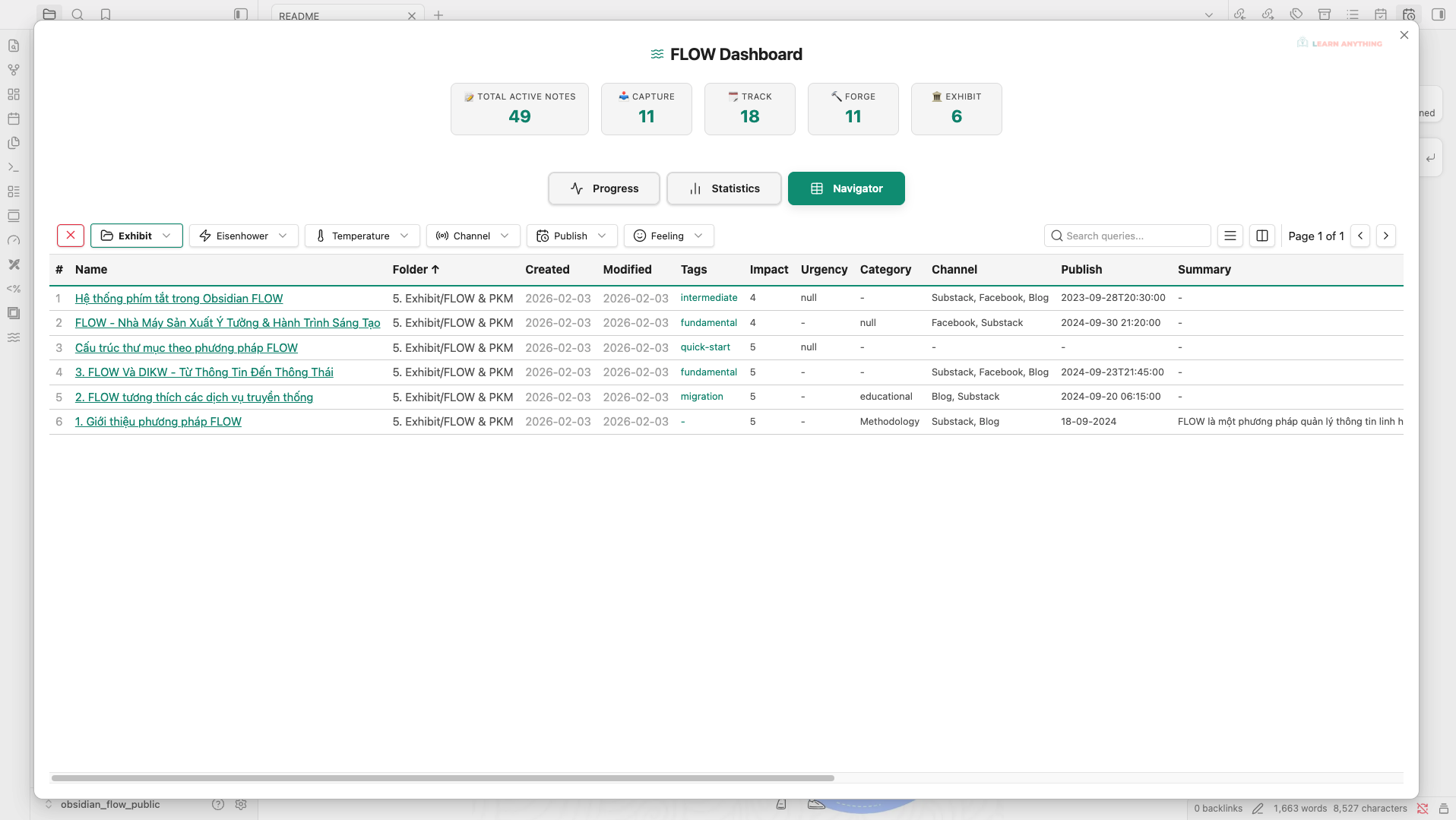The image size is (1456, 820).
Task: Click the gauge ribbon icon
Action: [x=14, y=240]
